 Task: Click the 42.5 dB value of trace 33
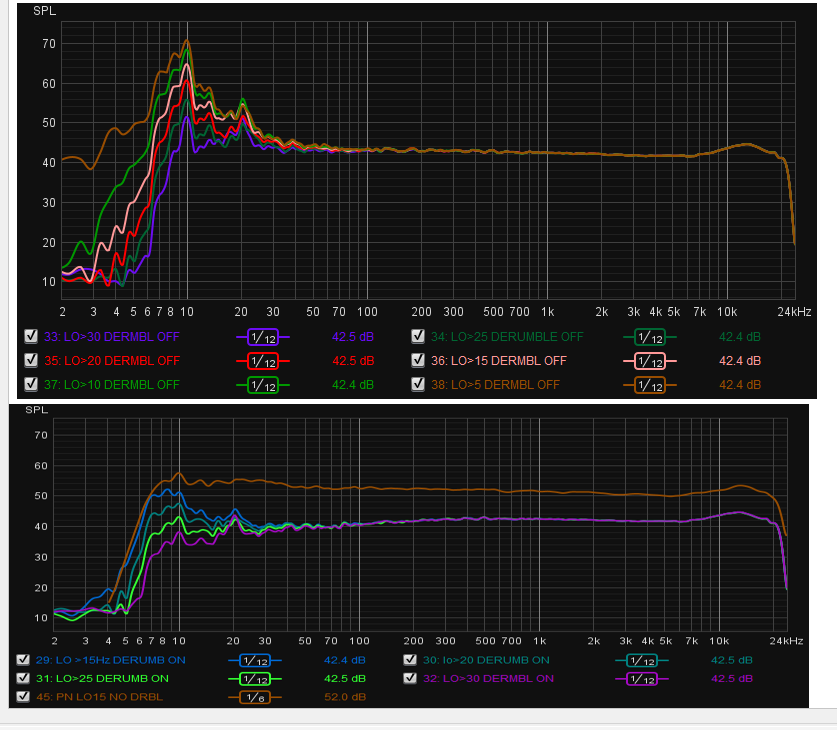coord(353,337)
